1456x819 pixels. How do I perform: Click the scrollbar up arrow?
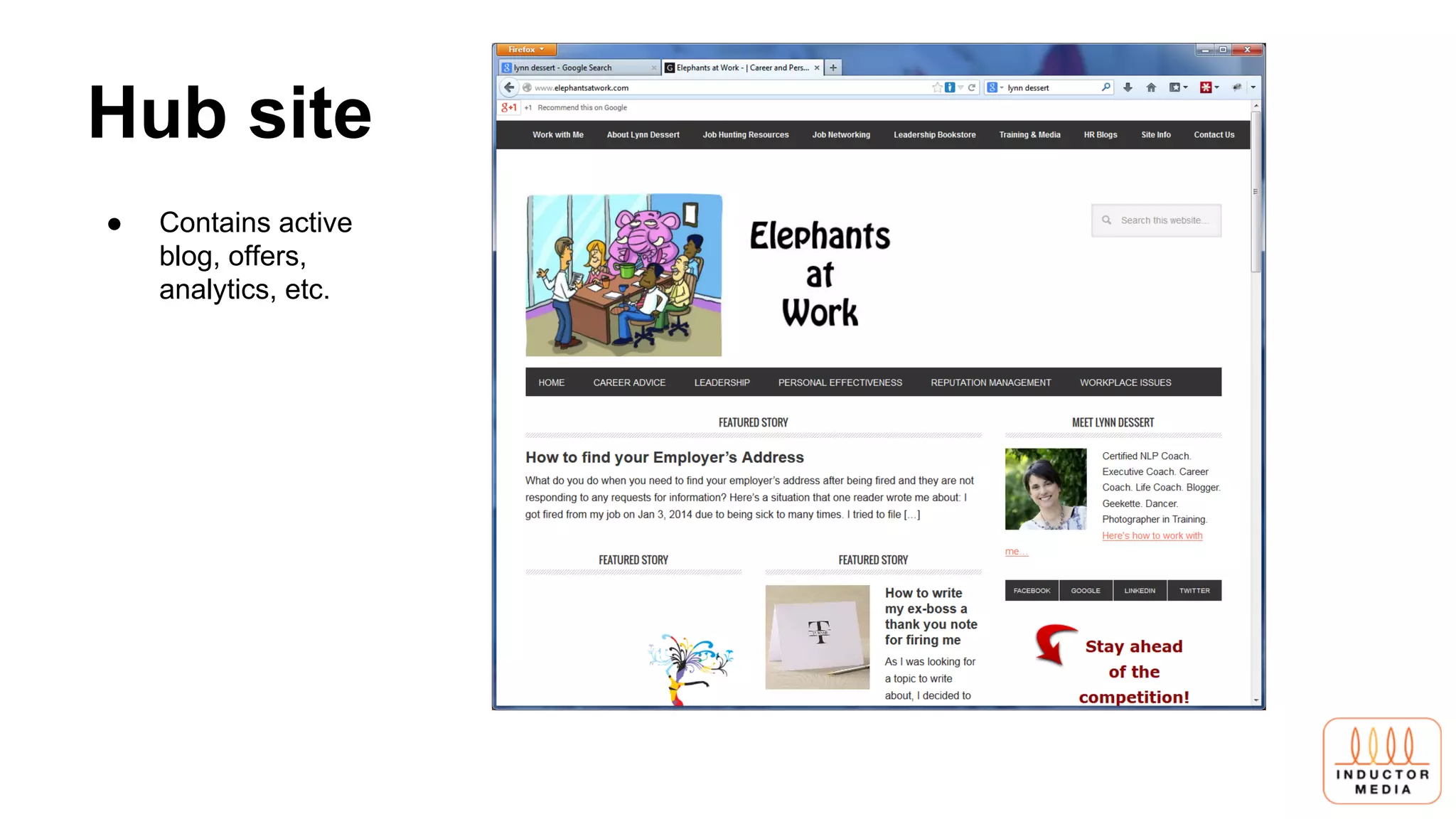pos(1256,106)
